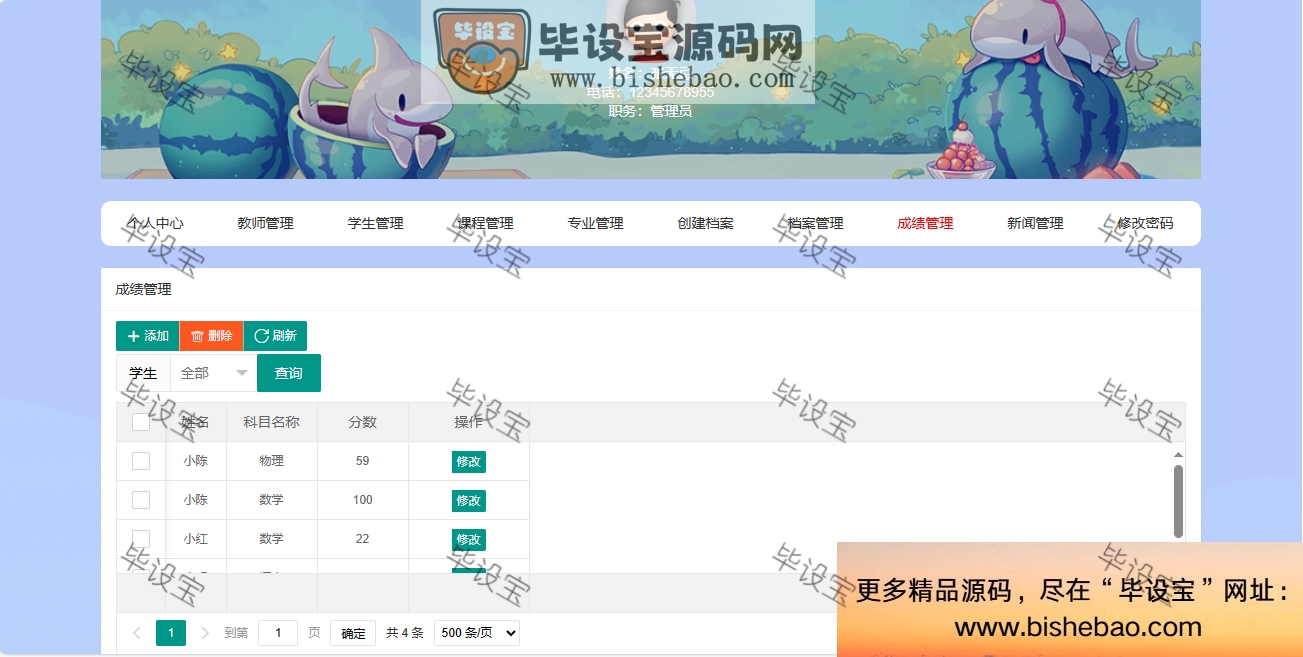Viewport: 1303px width, 657px height.
Task: Click 修改 for the 小陈 数学 row
Action: 469,501
